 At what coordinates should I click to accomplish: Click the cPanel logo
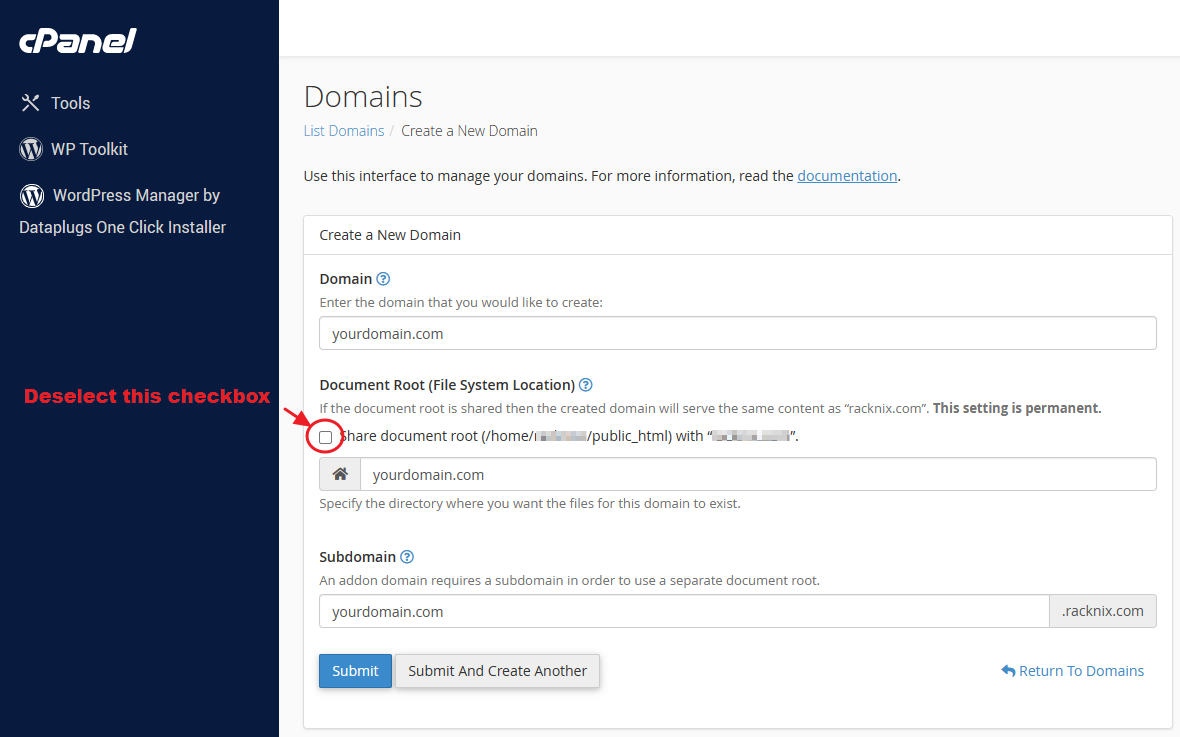coord(77,41)
